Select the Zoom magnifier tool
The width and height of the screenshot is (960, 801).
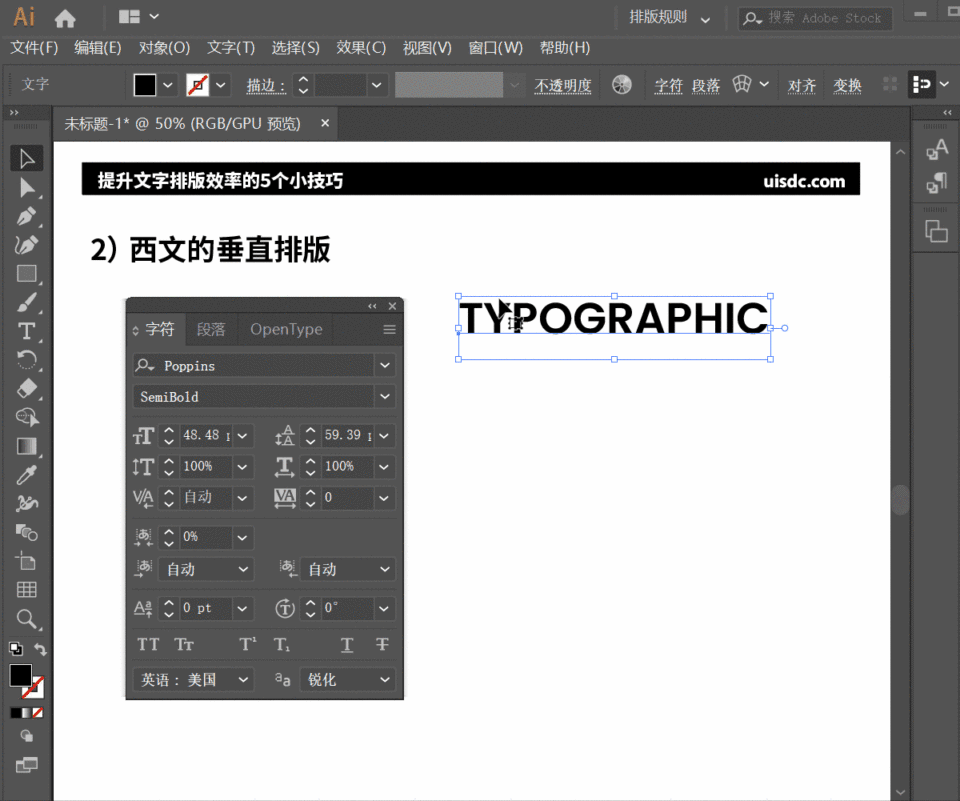27,618
